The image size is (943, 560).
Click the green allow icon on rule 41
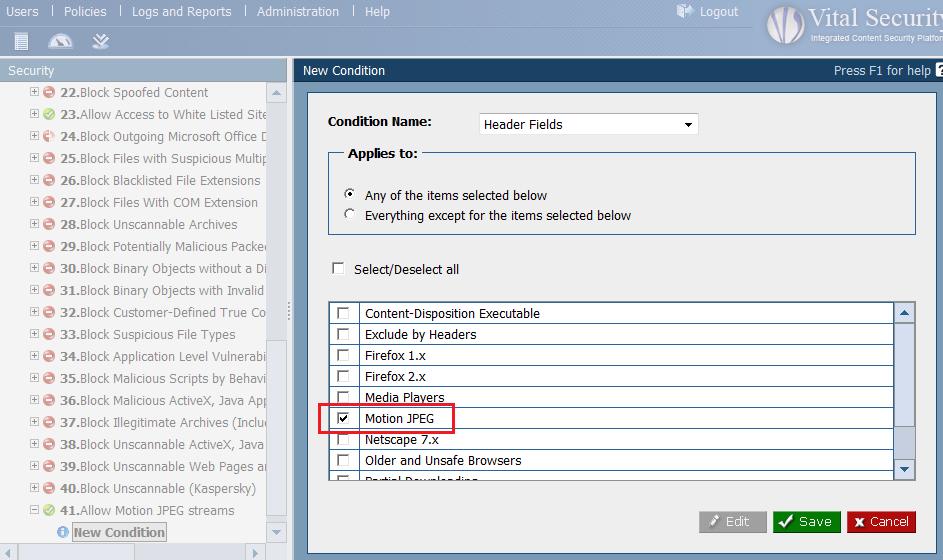point(49,510)
